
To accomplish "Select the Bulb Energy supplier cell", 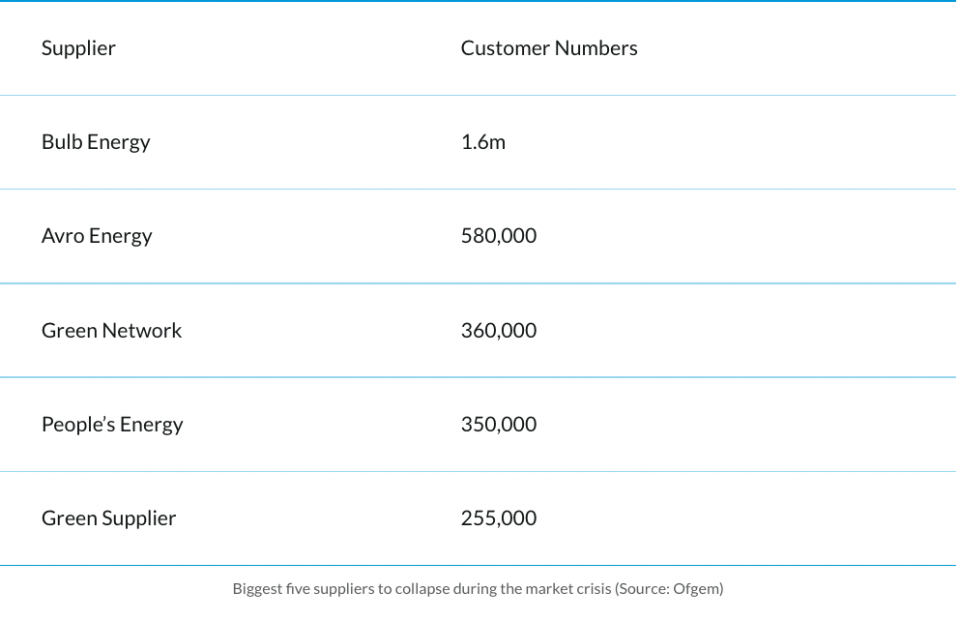I will pyautogui.click(x=95, y=142).
